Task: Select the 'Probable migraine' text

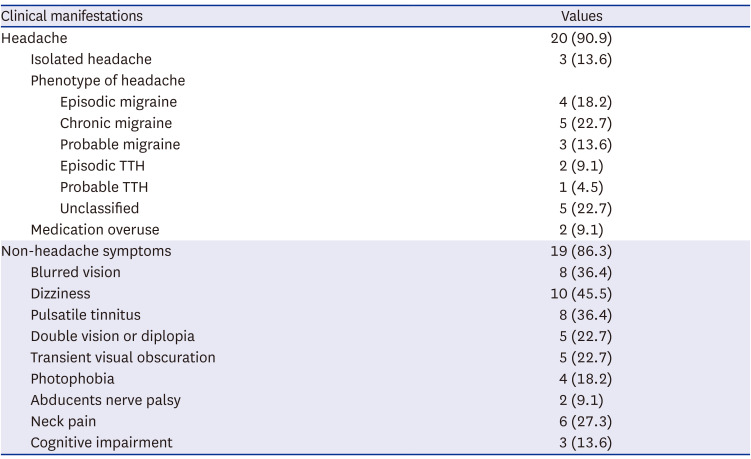Action: tap(120, 144)
